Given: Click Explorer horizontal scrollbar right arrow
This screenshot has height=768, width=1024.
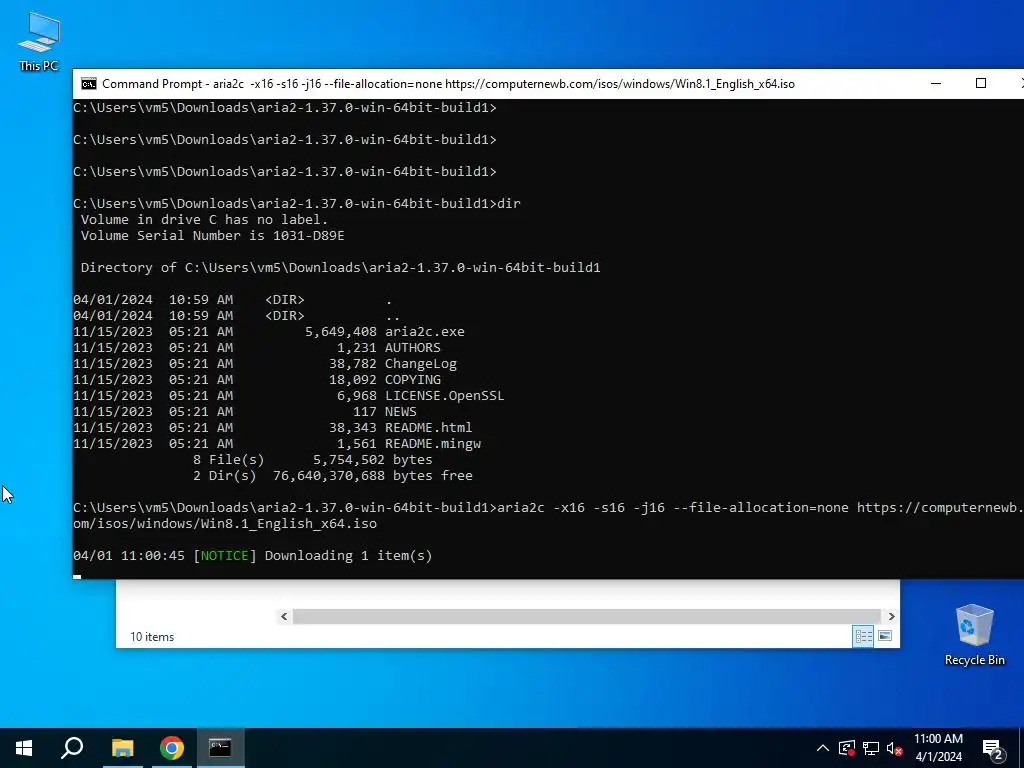Looking at the screenshot, I should click(x=891, y=616).
